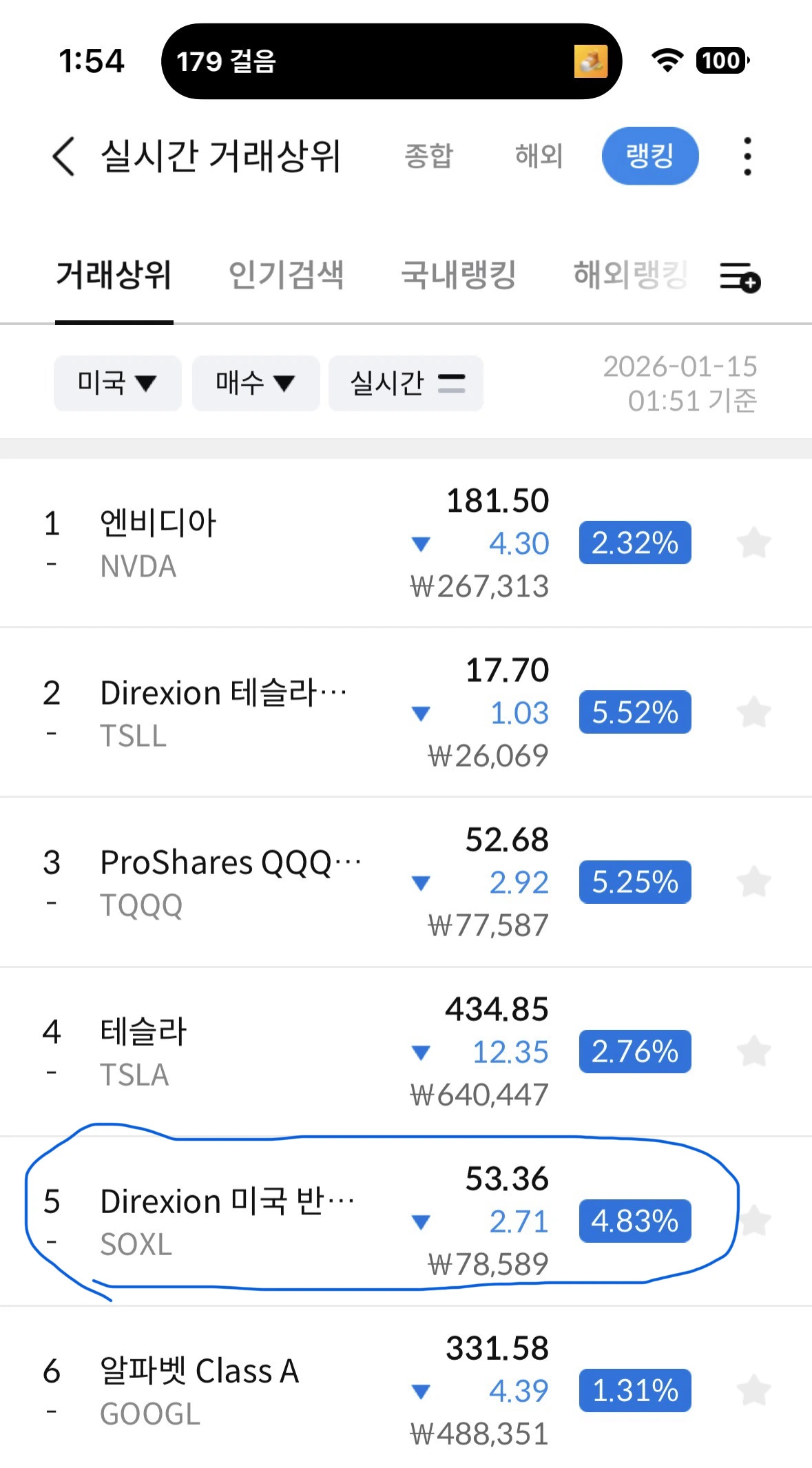
Task: Toggle the star for TSLL
Action: click(x=754, y=712)
